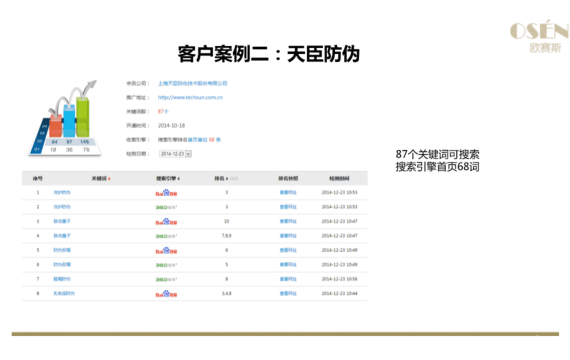
Task: Click the 87个 keyword count link
Action: (x=163, y=111)
